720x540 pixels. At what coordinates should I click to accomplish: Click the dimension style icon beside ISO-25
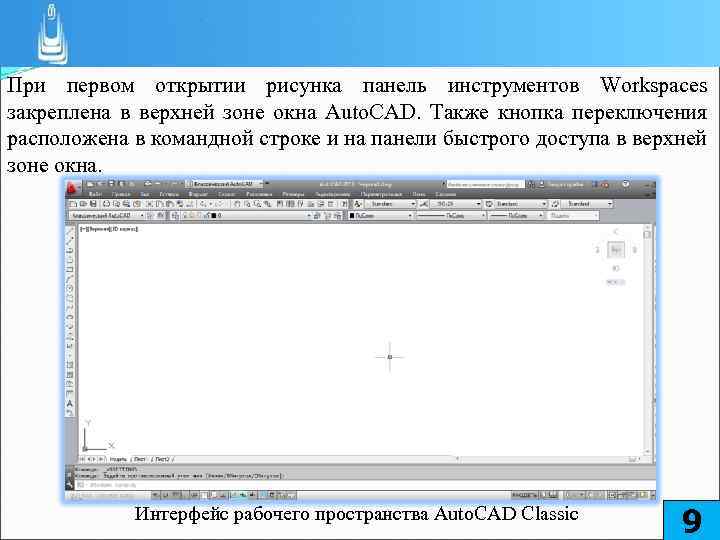[423, 204]
